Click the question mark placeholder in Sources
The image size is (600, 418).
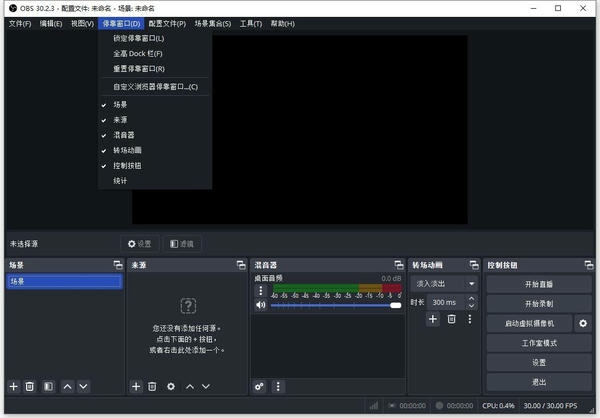[188, 306]
